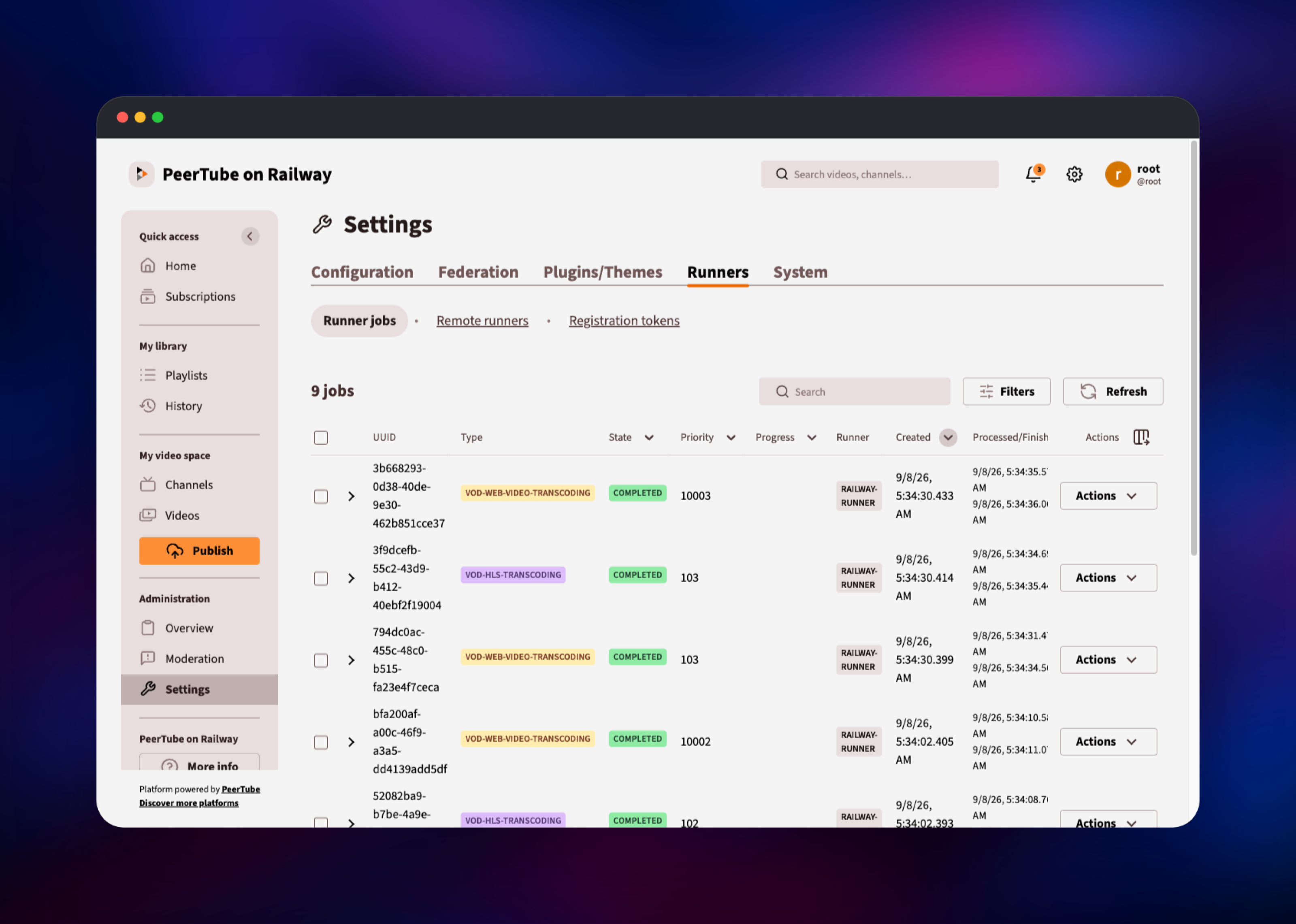The image size is (1296, 924).
Task: Check the job 3f9dcefb row checkbox
Action: 321,579
